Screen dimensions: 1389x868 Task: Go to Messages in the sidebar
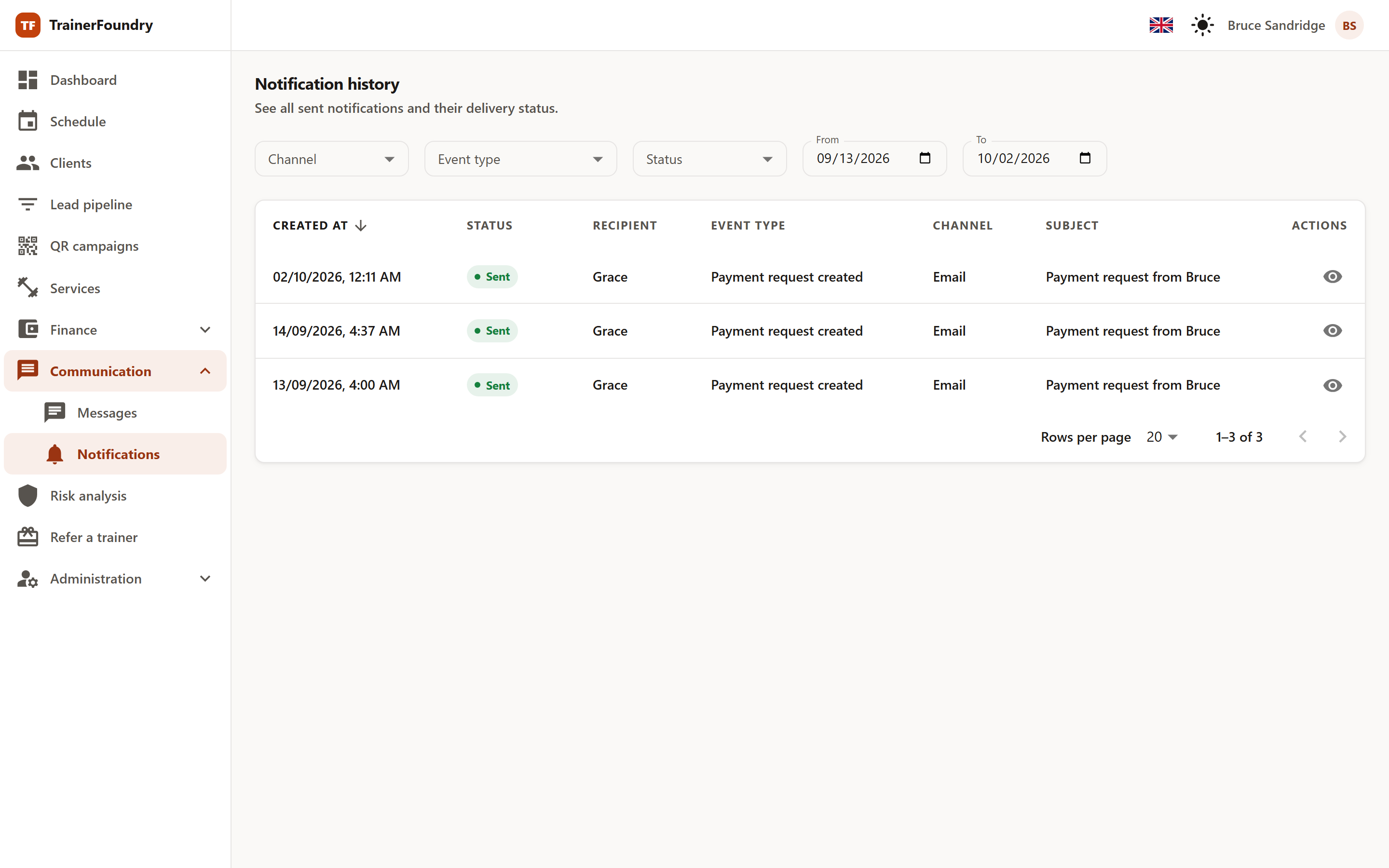click(x=115, y=413)
